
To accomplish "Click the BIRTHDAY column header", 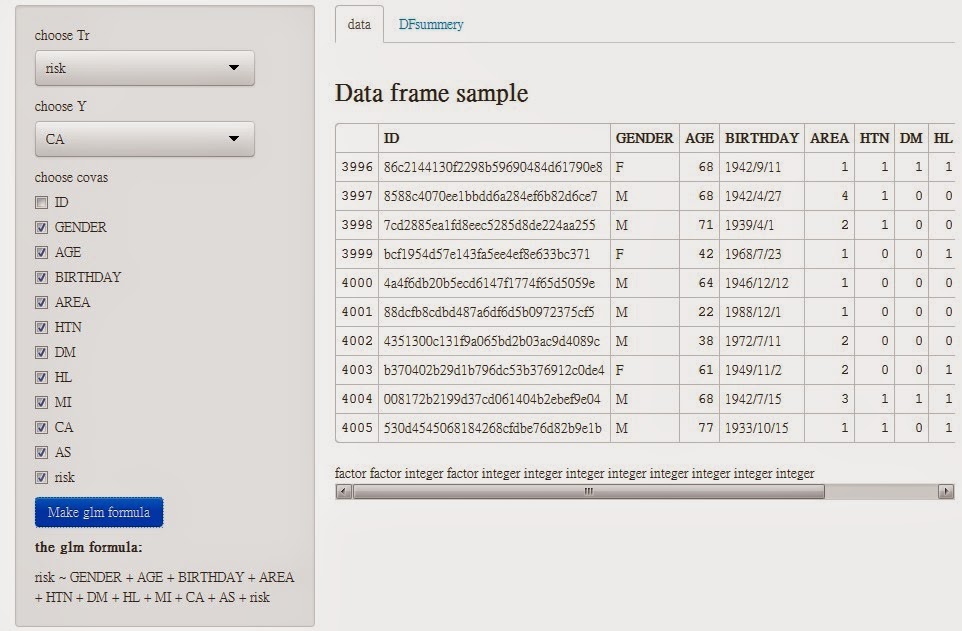I will pos(761,138).
